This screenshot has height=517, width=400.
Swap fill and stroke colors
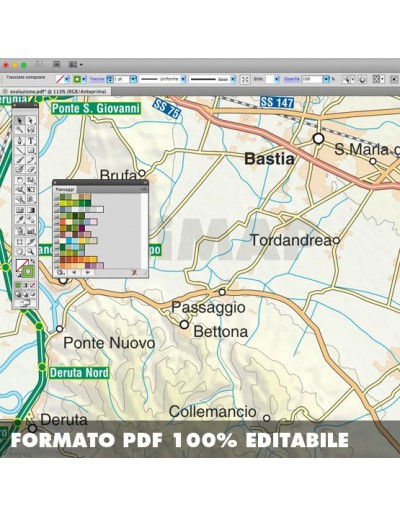33,261
